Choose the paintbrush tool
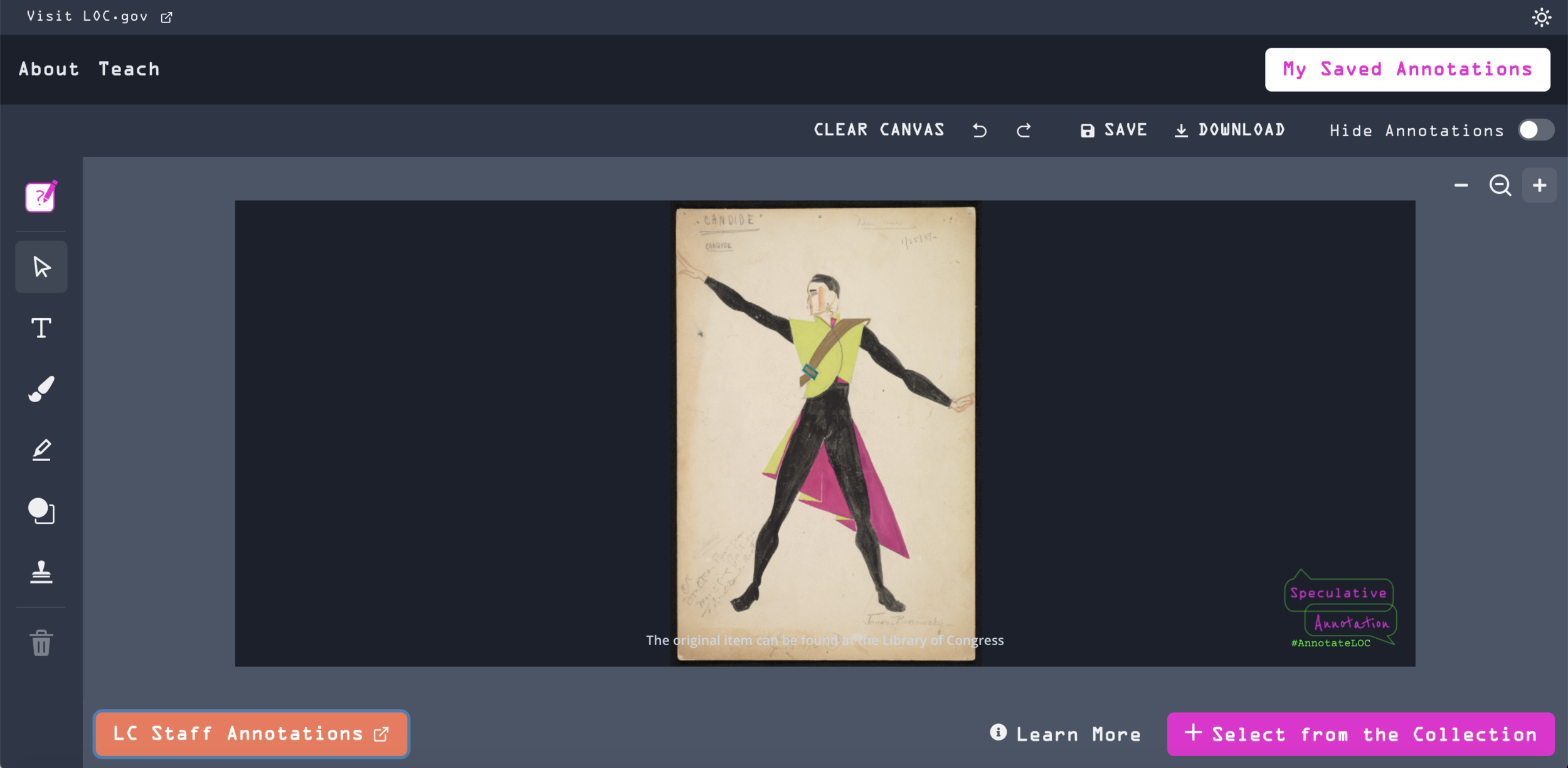The image size is (1568, 768). coord(41,389)
